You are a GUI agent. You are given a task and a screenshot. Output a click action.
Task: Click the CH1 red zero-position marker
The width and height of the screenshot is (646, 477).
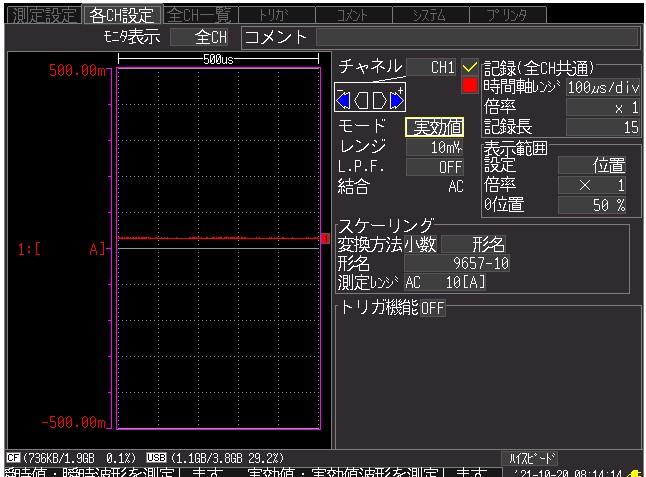[325, 238]
